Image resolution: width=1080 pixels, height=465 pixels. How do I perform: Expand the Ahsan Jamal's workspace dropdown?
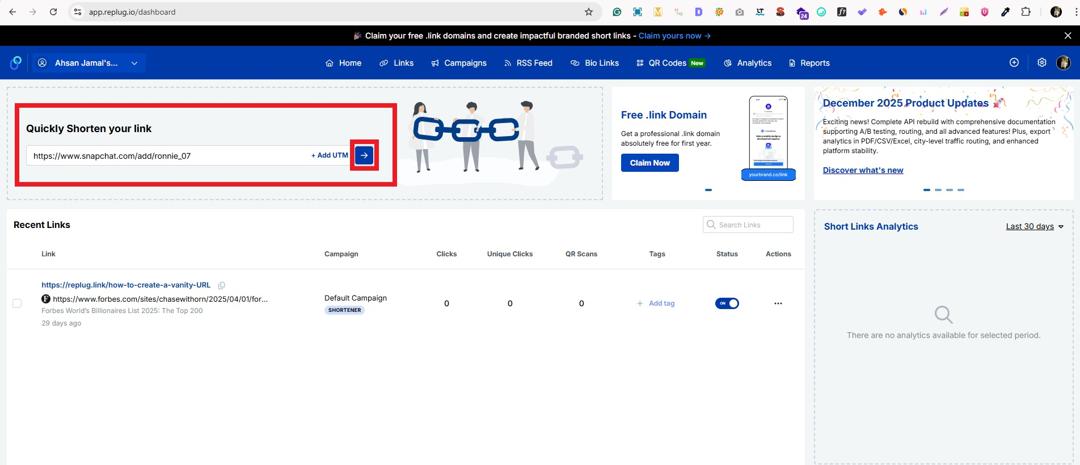89,63
